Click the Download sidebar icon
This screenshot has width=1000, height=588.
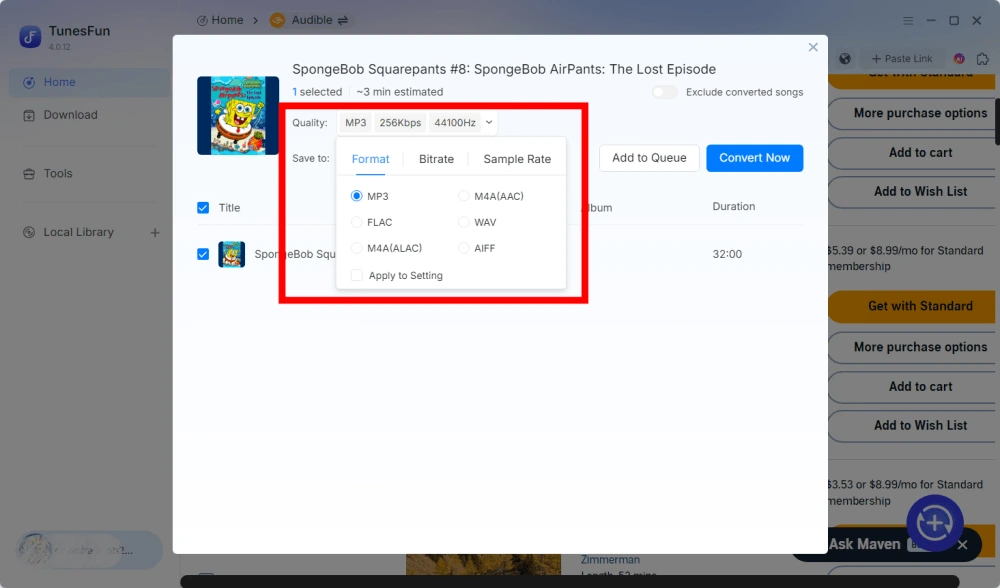[29, 115]
